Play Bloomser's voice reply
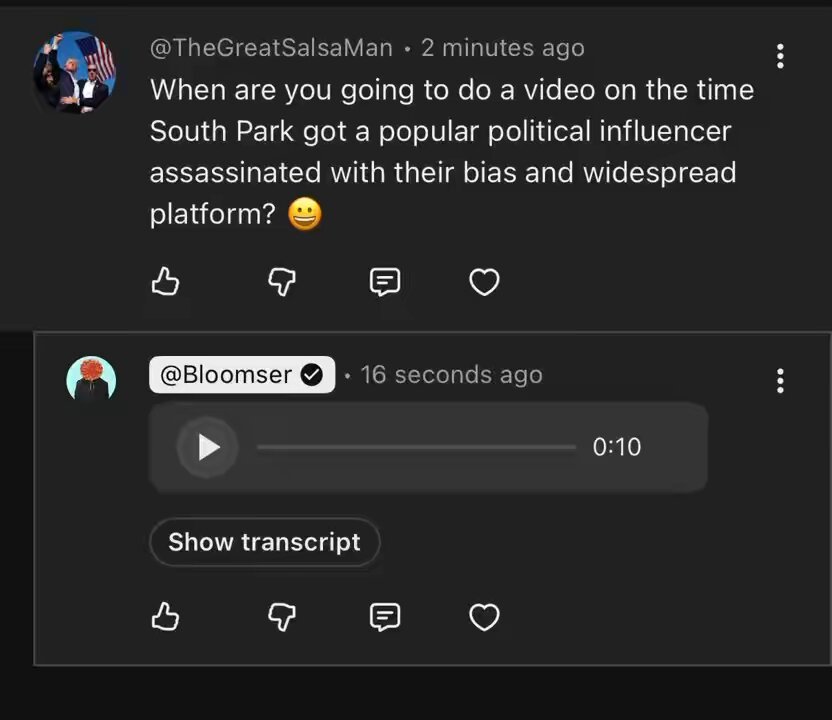This screenshot has height=720, width=832. coord(208,447)
